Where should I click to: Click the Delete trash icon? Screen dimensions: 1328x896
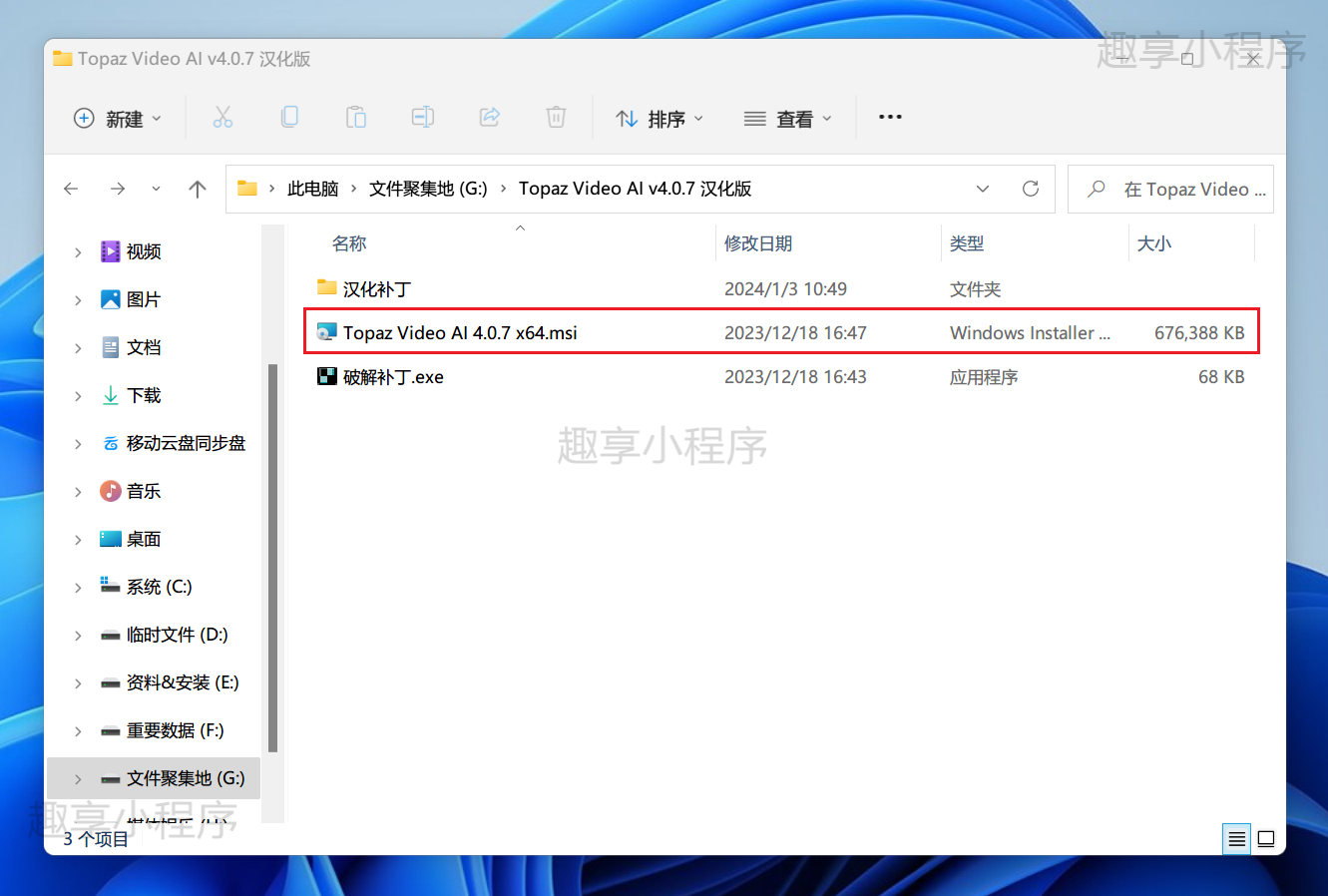(556, 118)
